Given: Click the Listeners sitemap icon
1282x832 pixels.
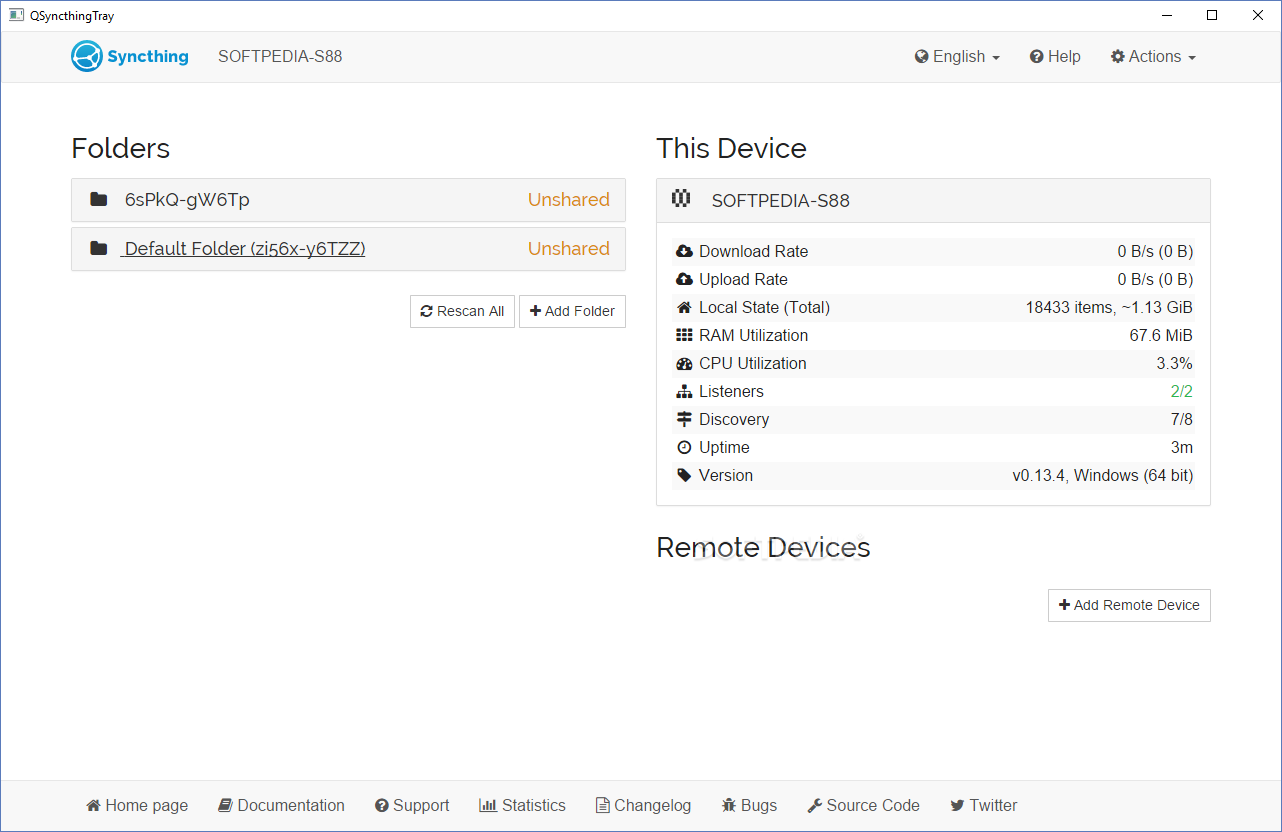Looking at the screenshot, I should [x=684, y=391].
